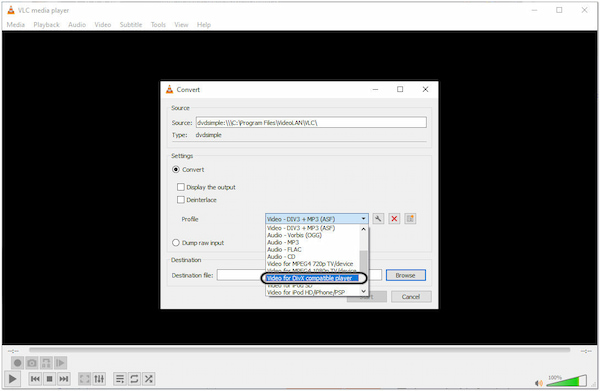Take a snapshot with camera icon
This screenshot has height=391, width=600.
(x=32, y=363)
